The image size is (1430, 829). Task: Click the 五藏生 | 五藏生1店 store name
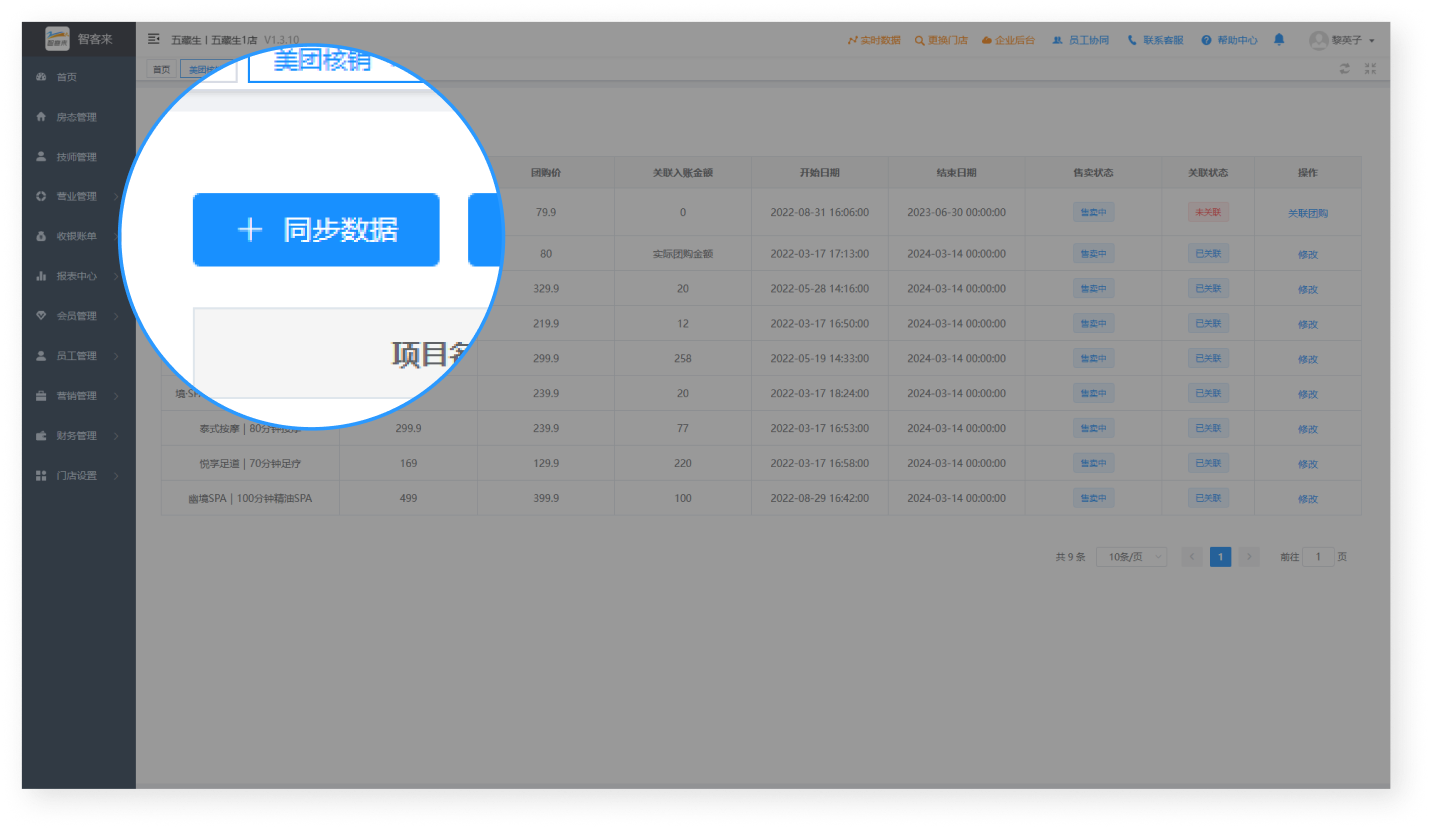coord(214,40)
